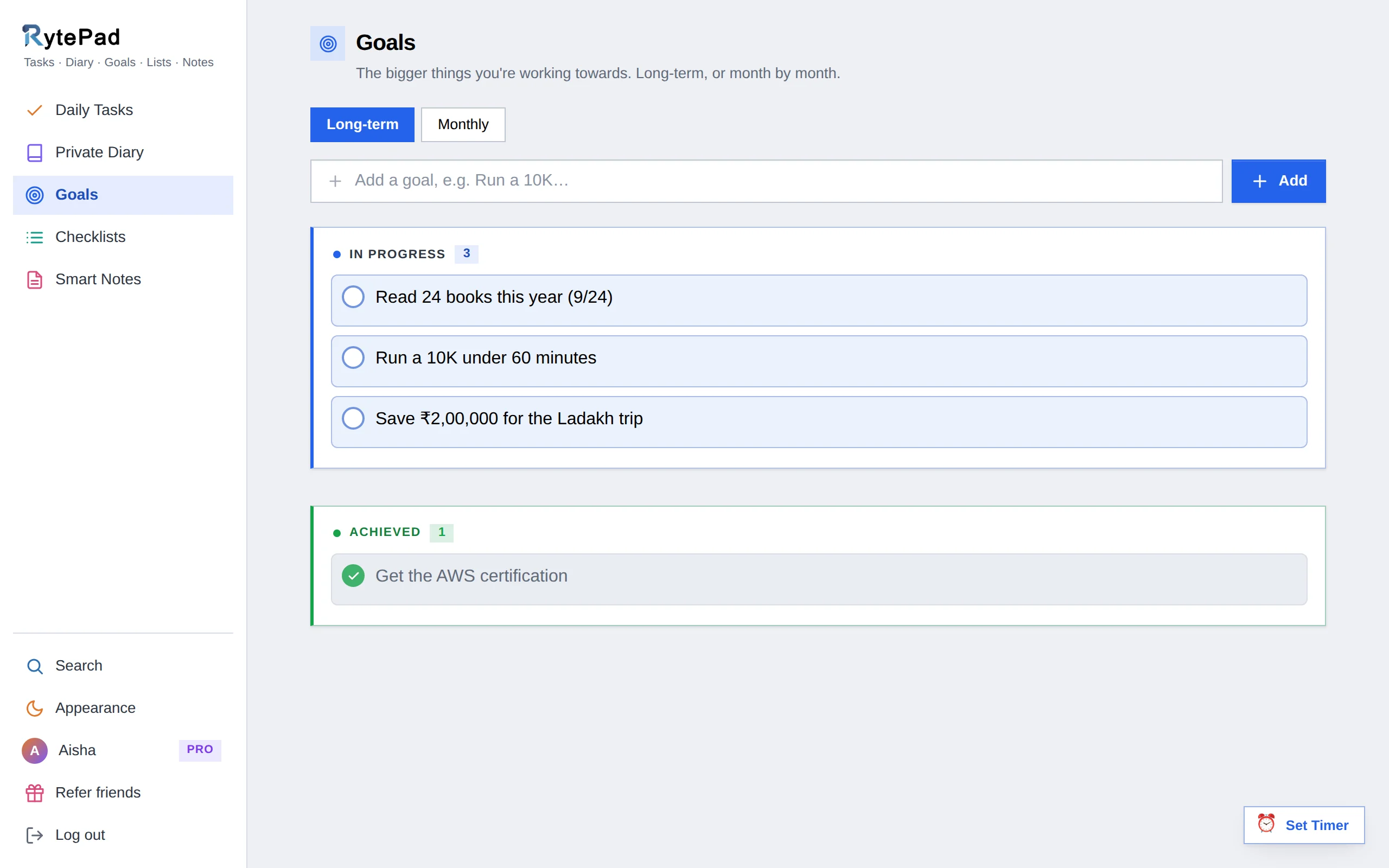Click the Search magnifier icon
The height and width of the screenshot is (868, 1389).
tap(34, 666)
